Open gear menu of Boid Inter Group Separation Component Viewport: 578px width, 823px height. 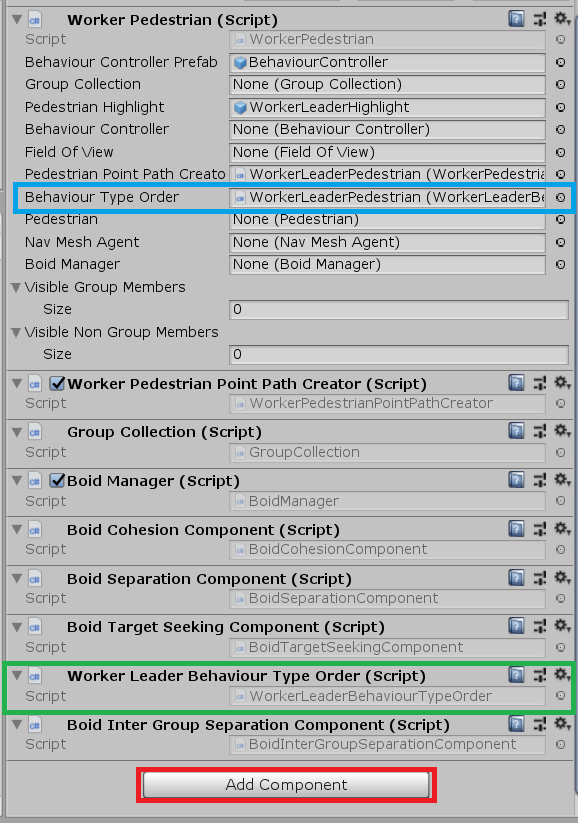tap(562, 724)
